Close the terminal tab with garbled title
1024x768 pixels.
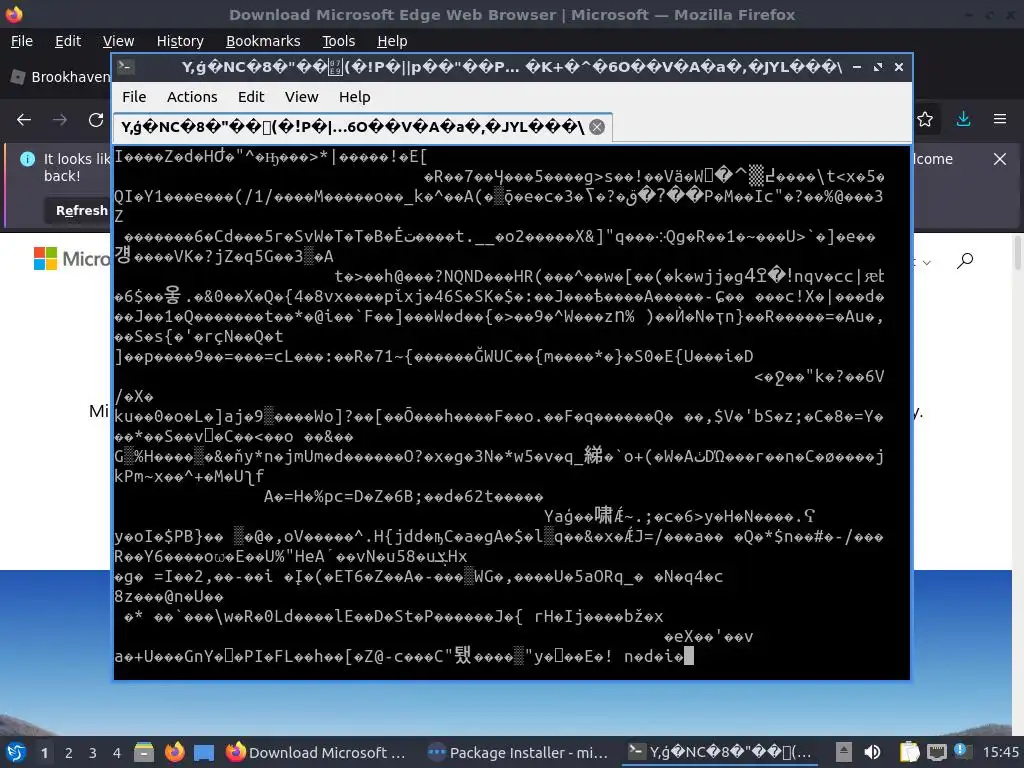point(597,127)
